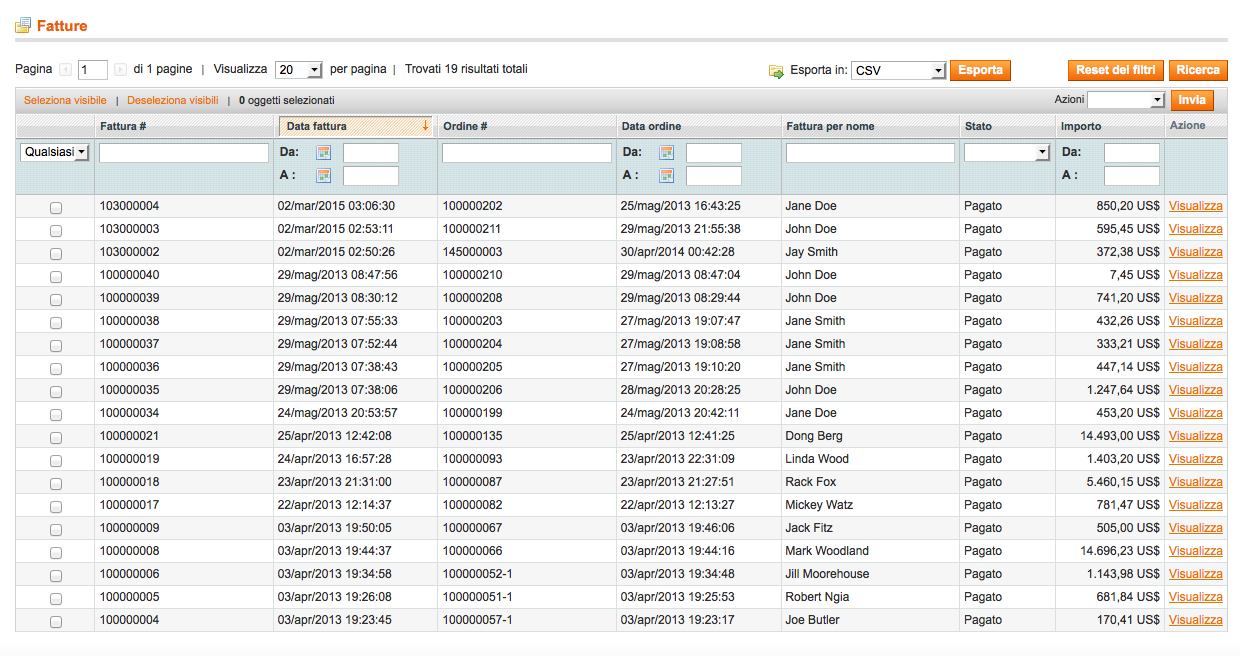The height and width of the screenshot is (656, 1240).
Task: Open the 'Qualsiasi' selection filter dropdown
Action: point(55,152)
